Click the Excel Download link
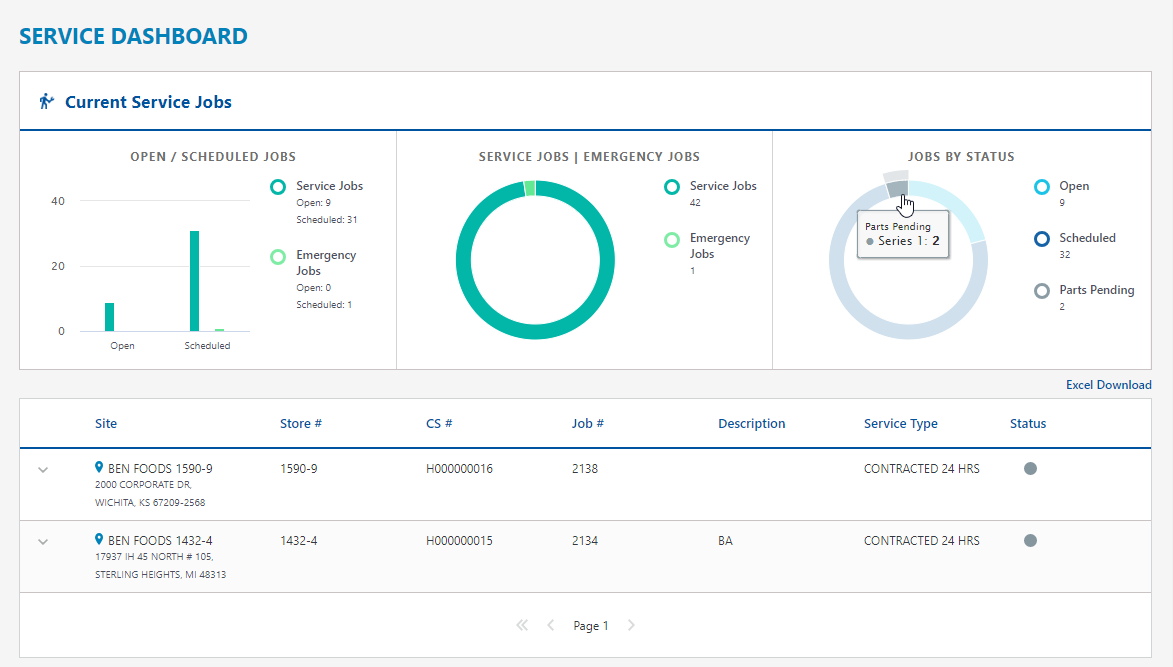This screenshot has height=667, width=1173. [x=1108, y=385]
